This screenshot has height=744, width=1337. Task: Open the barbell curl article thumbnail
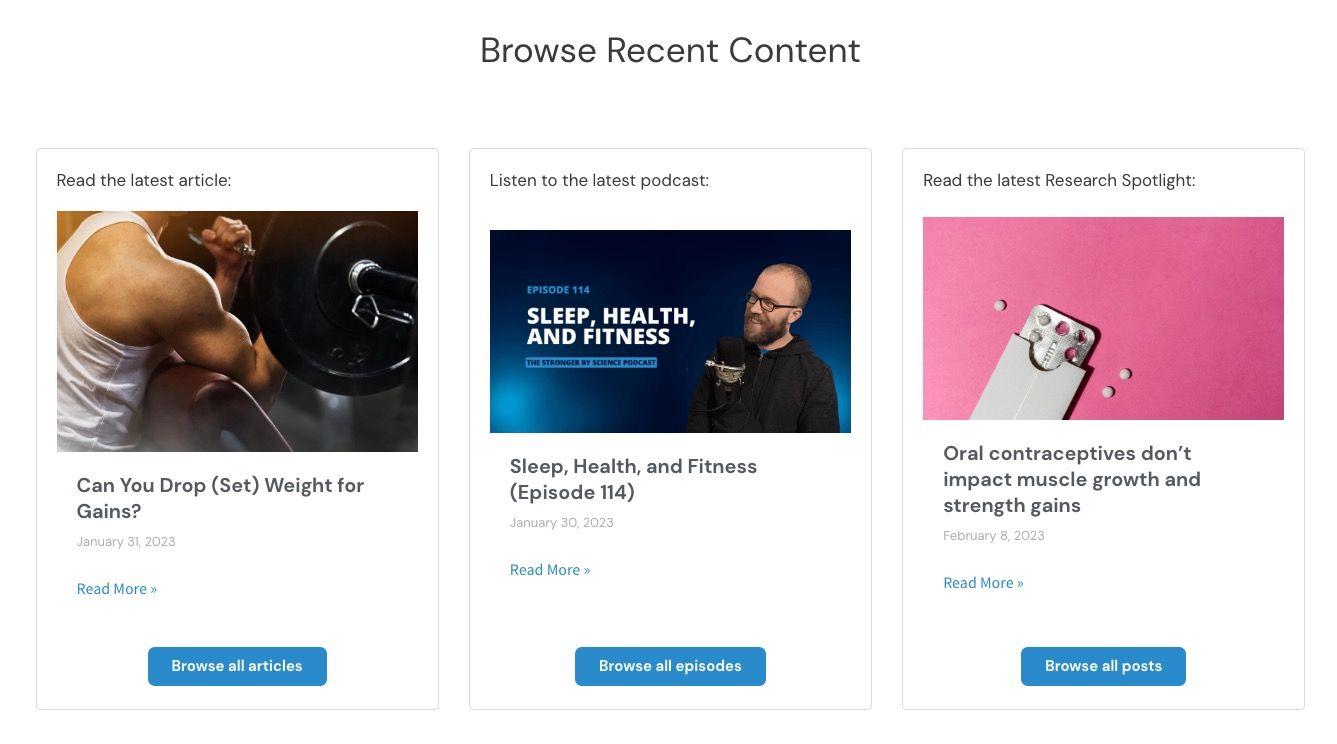237,331
